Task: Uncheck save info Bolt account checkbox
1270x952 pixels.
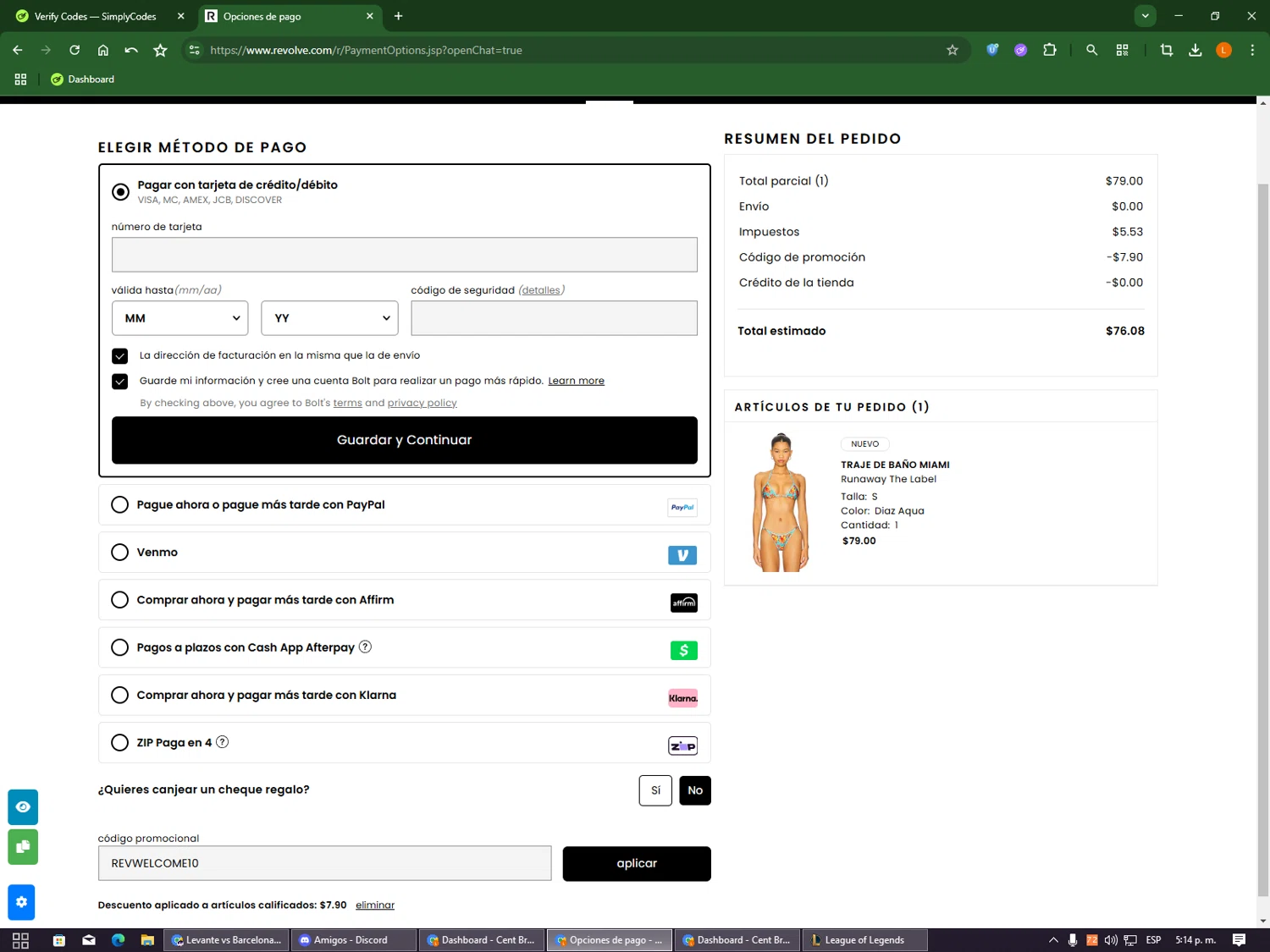Action: (x=120, y=381)
